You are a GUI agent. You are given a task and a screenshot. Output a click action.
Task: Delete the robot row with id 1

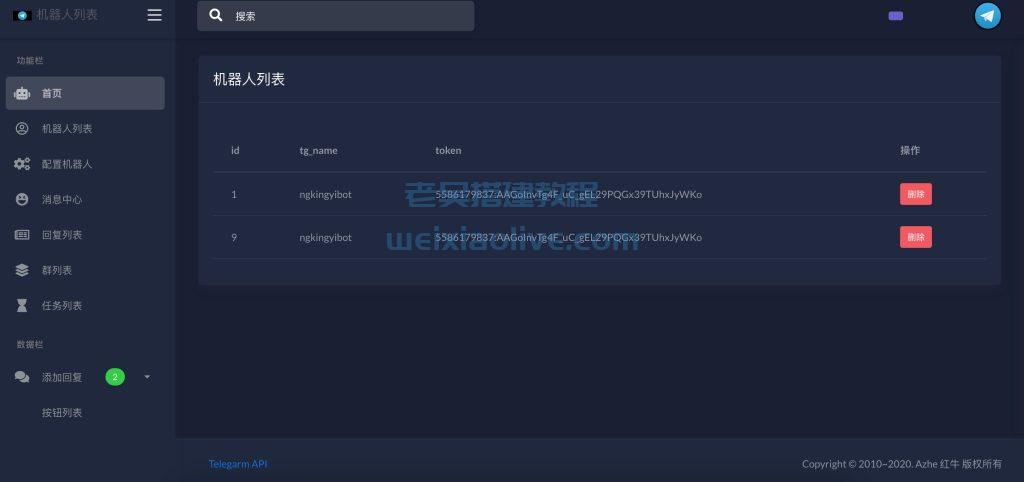click(915, 194)
